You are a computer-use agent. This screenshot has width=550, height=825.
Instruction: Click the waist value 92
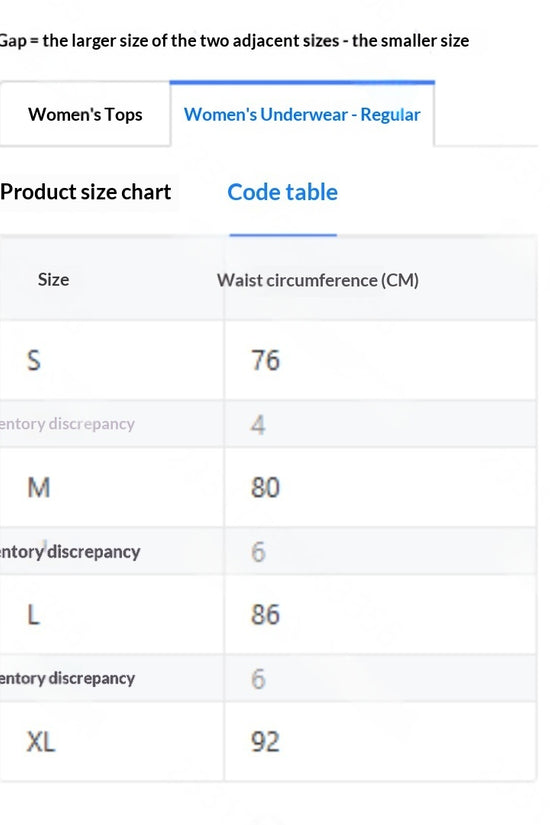click(265, 741)
